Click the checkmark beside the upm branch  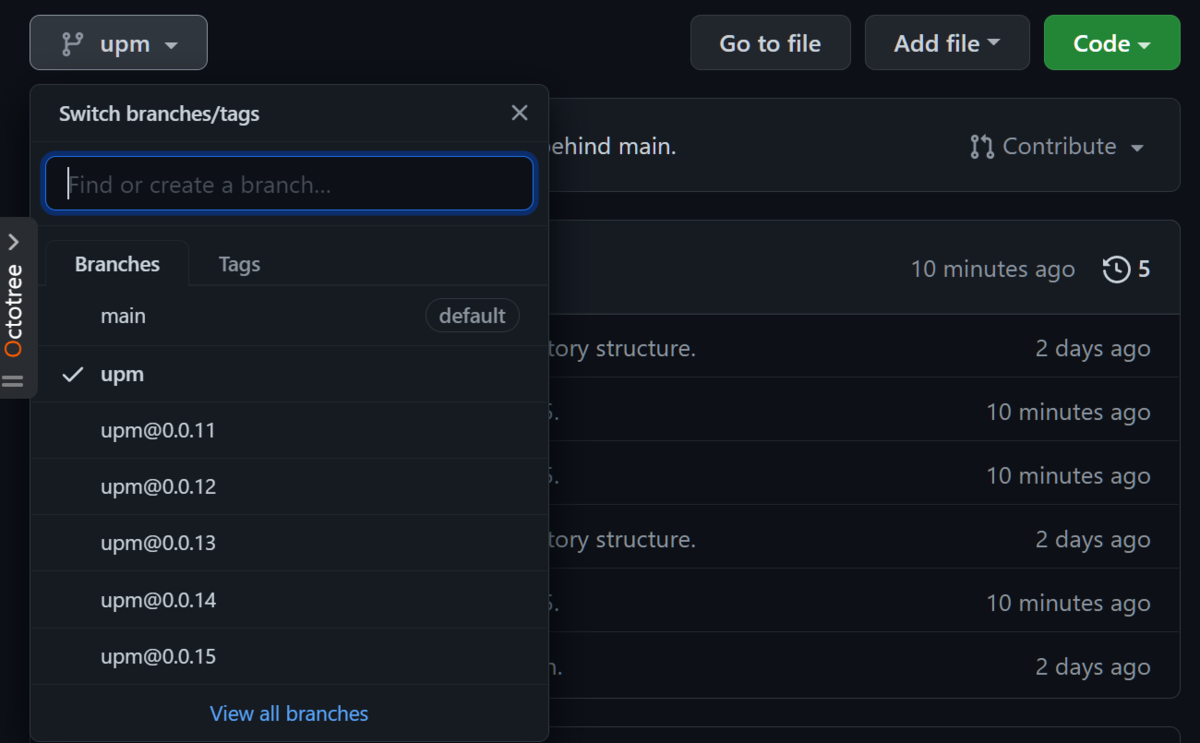click(x=72, y=374)
